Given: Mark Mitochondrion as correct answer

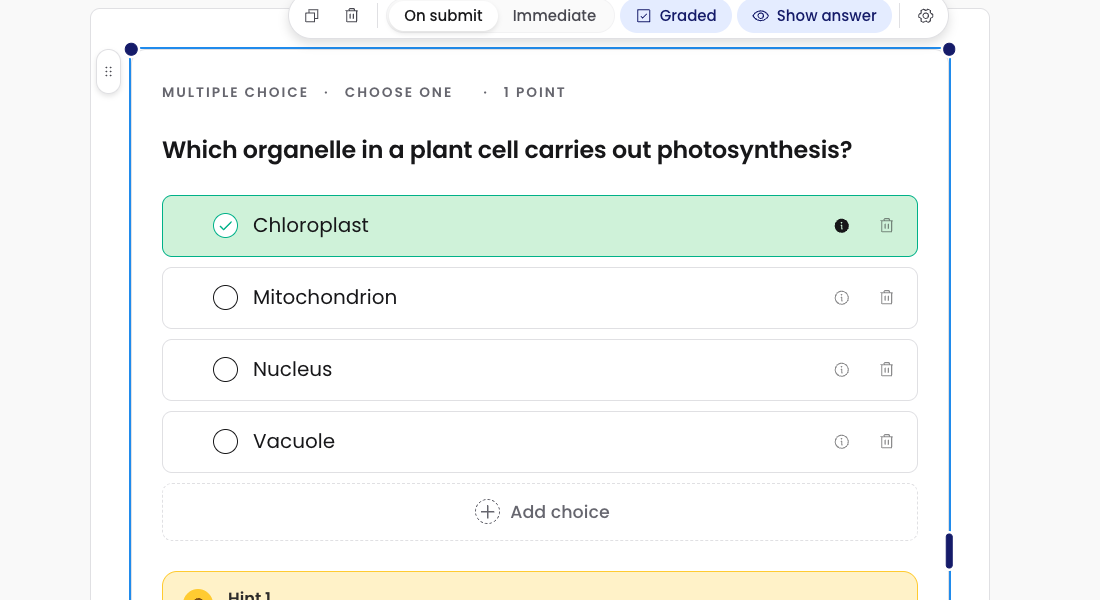Looking at the screenshot, I should (x=225, y=298).
